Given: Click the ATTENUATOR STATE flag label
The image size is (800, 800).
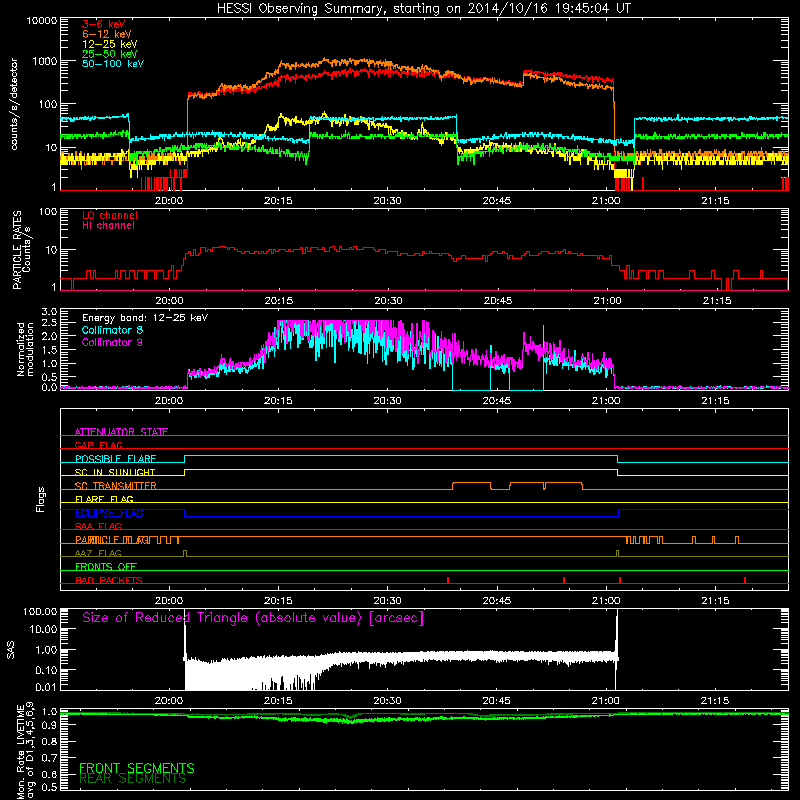Looking at the screenshot, I should tap(121, 432).
